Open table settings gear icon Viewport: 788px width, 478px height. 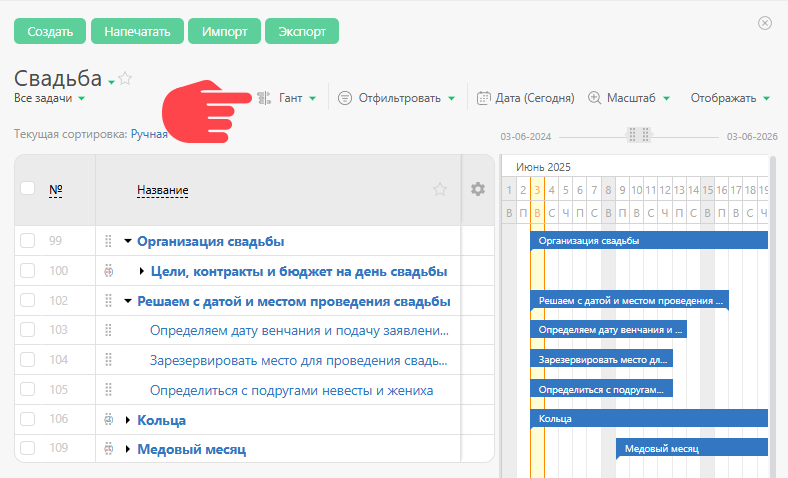tap(478, 189)
